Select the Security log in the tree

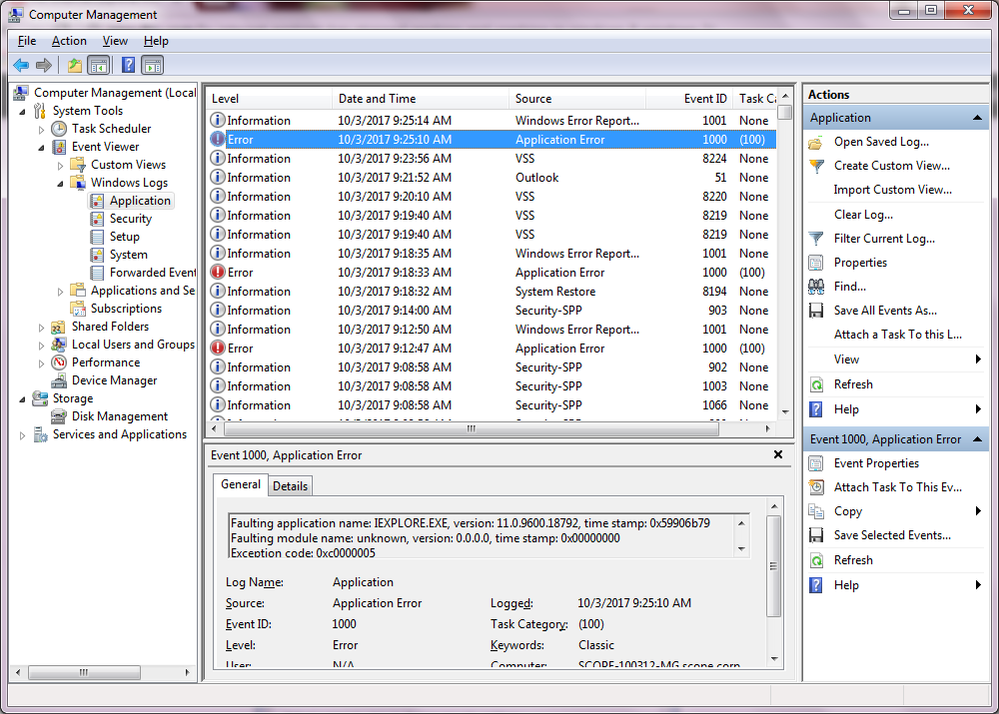point(131,218)
